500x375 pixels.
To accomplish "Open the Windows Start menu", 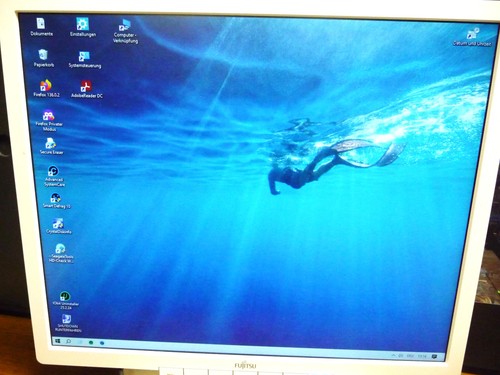I will click(x=57, y=341).
